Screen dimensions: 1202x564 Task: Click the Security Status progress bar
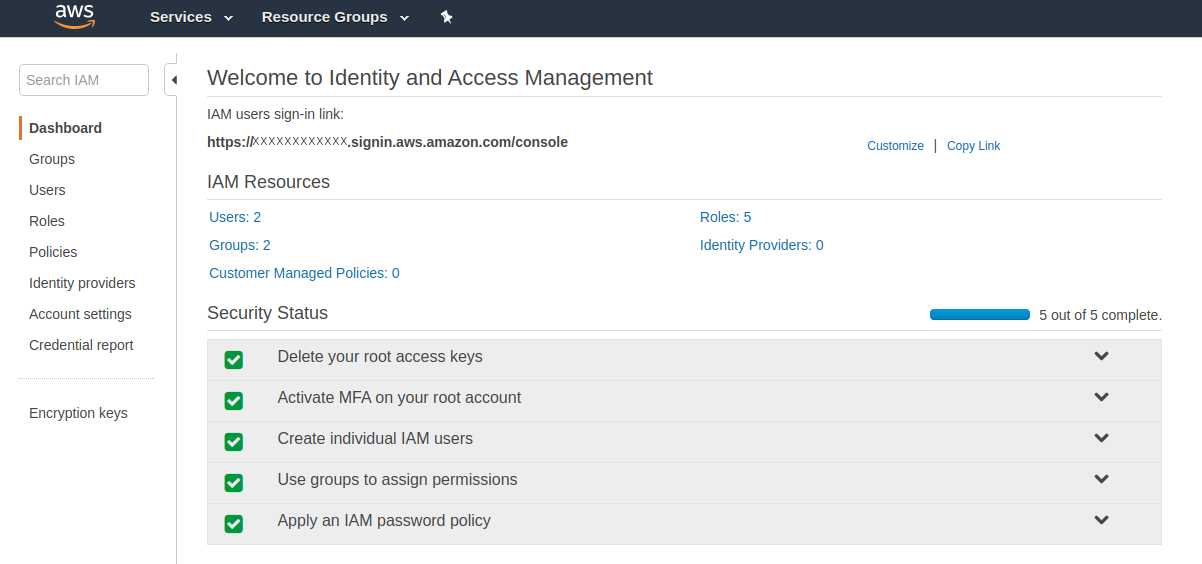tap(980, 314)
